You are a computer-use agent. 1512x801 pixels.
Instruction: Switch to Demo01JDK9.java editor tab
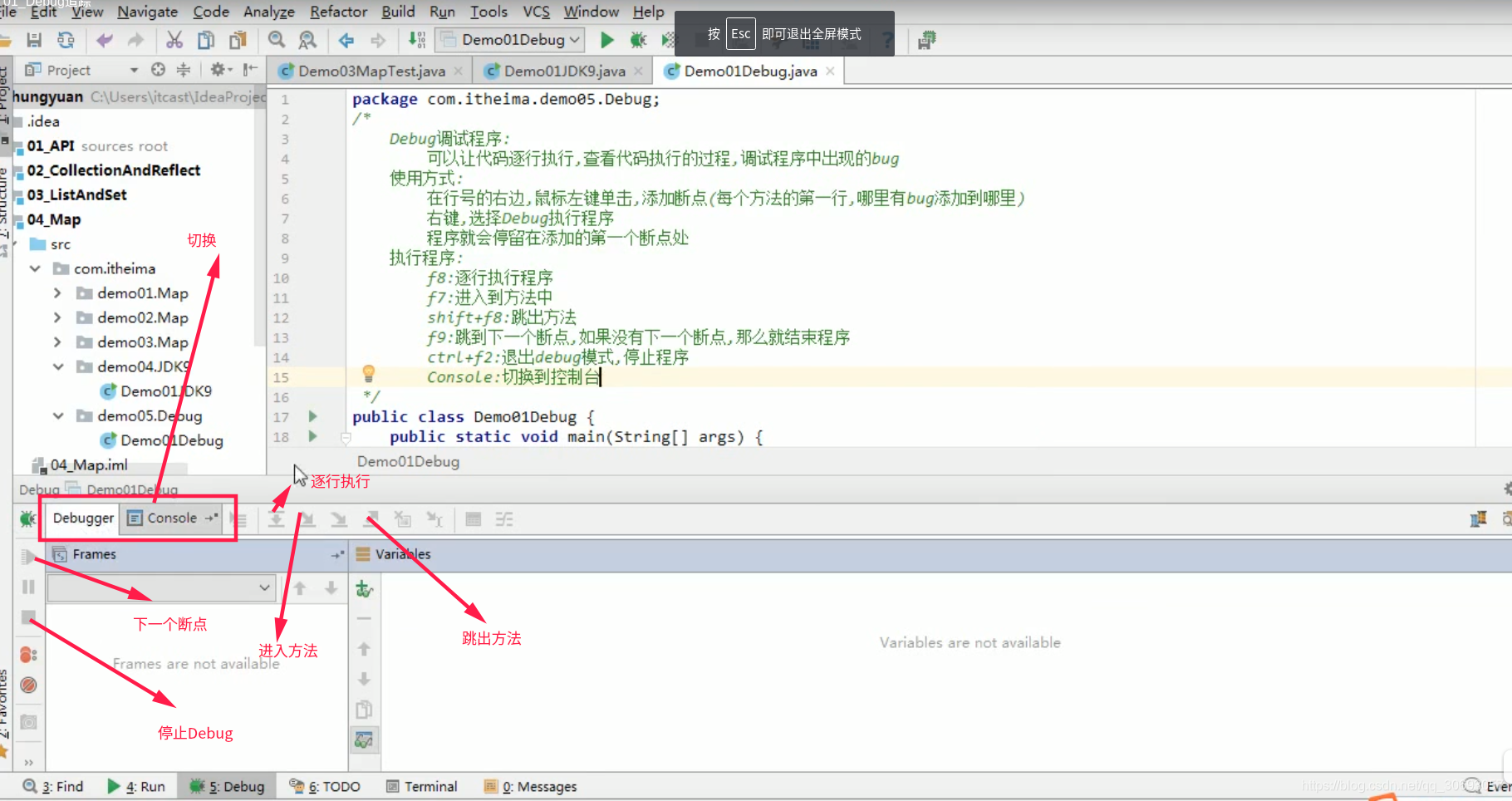click(x=563, y=71)
